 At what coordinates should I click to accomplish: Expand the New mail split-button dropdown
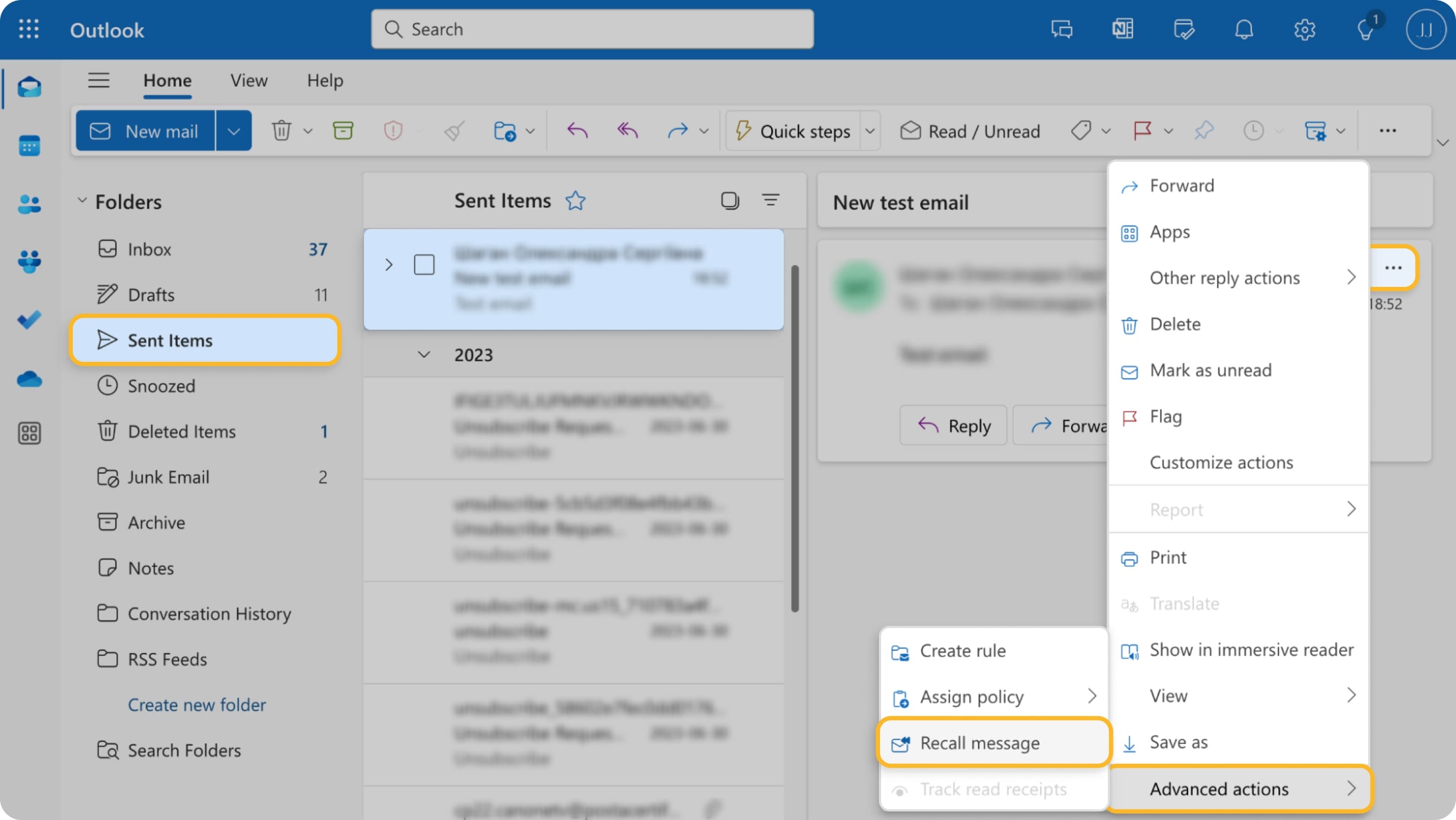tap(233, 130)
